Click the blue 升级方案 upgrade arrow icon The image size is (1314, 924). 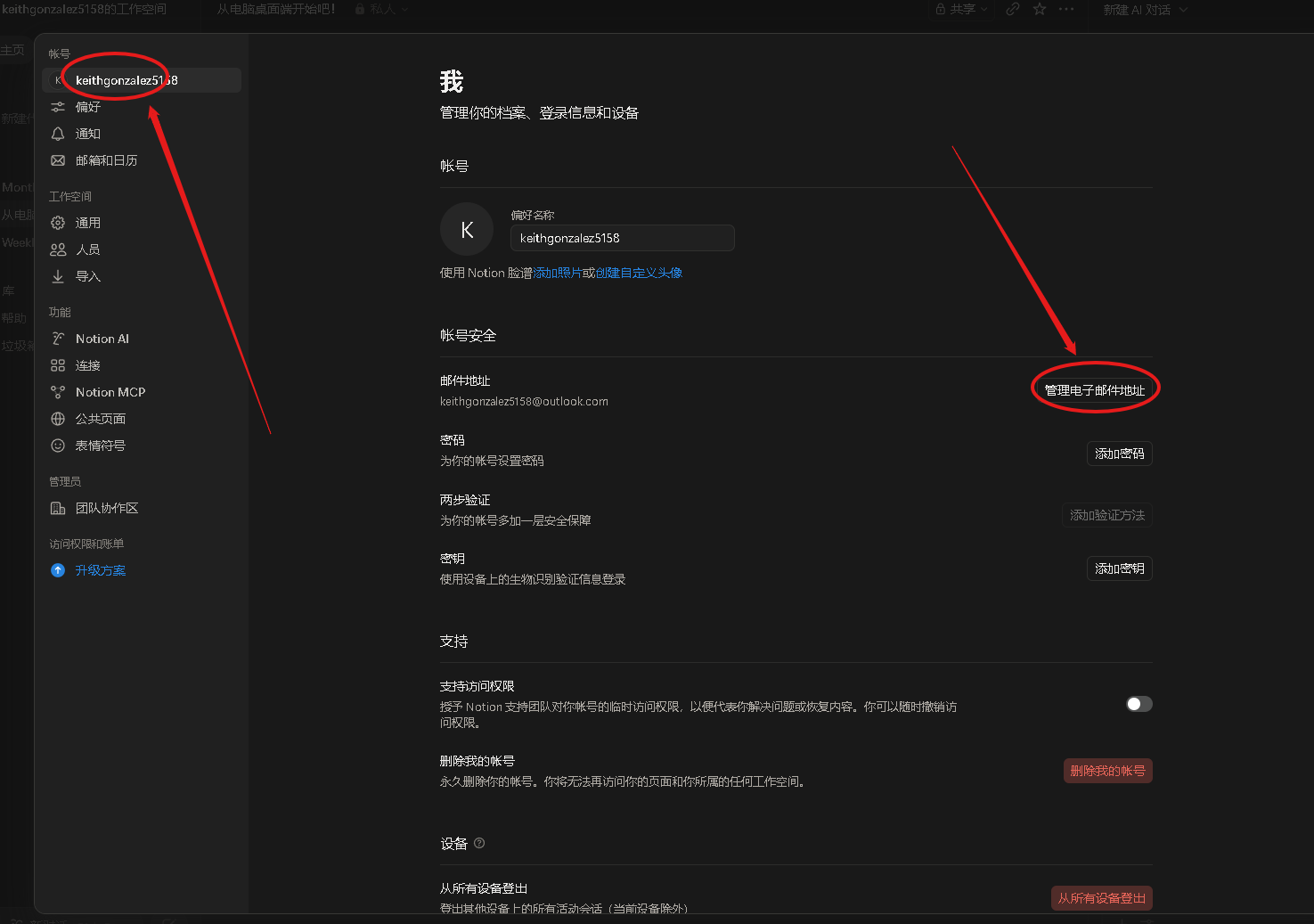[x=58, y=570]
